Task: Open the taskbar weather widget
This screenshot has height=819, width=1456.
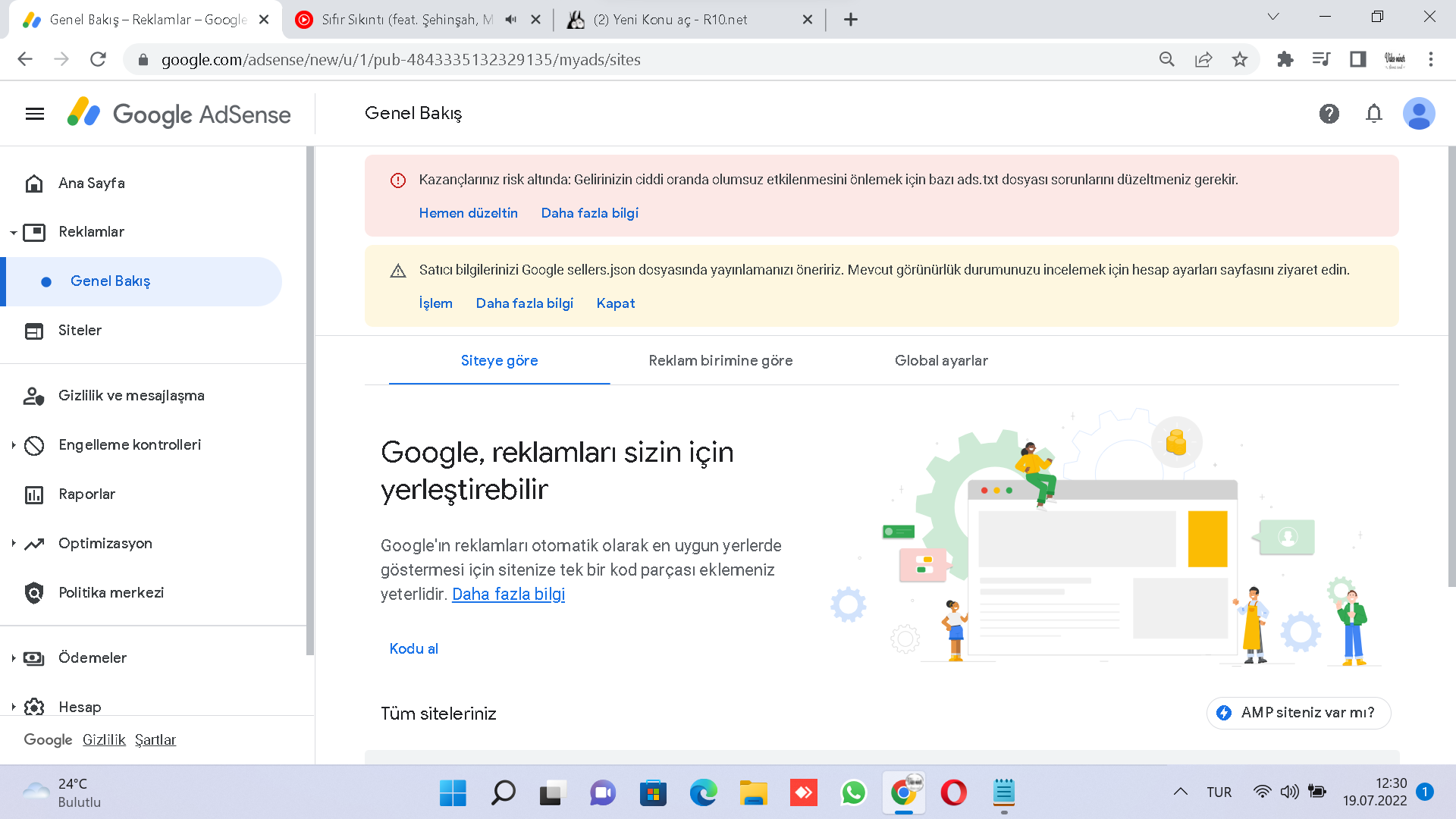Action: 62,793
